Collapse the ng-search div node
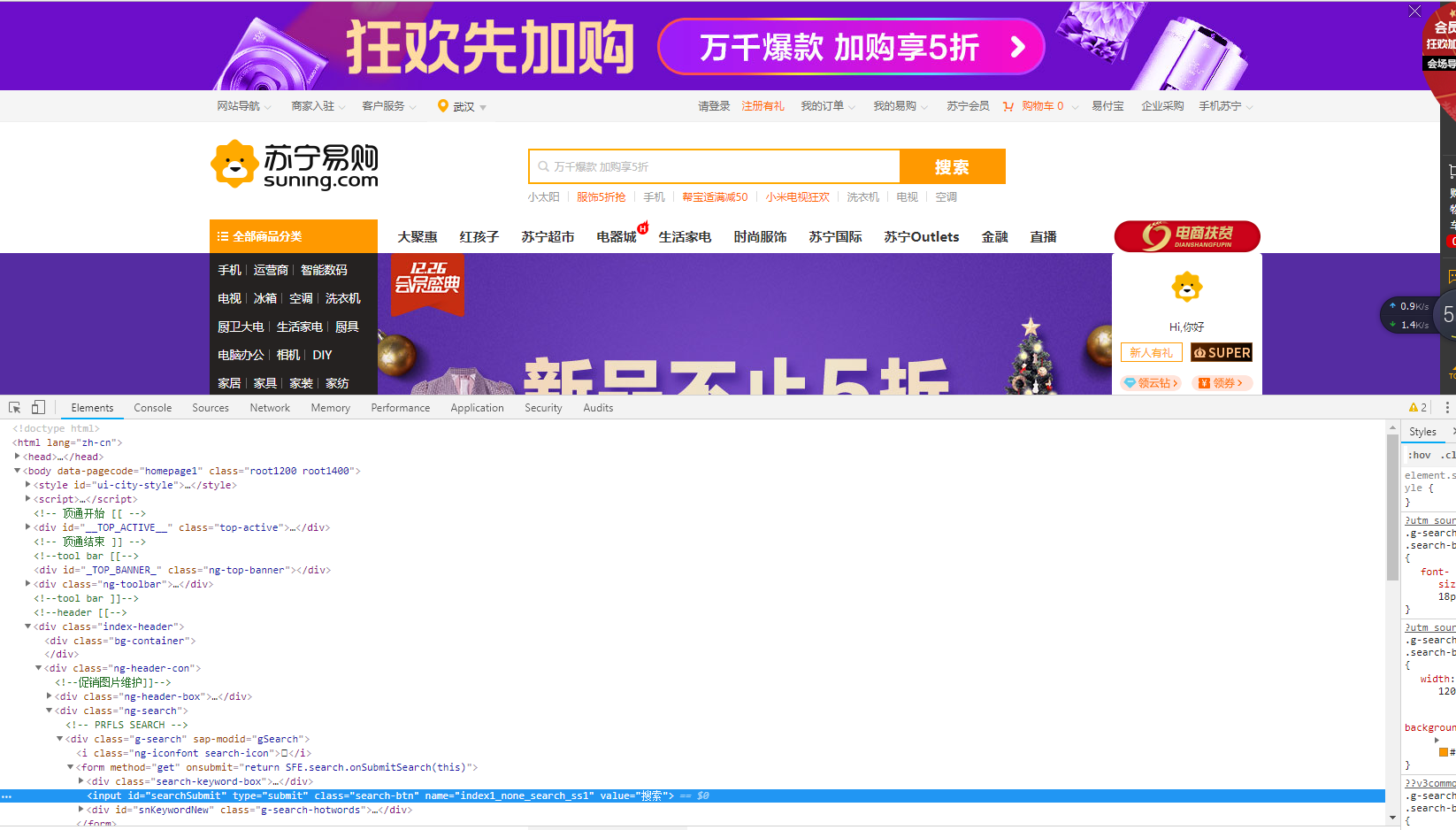Viewport: 1456px width, 830px height. [x=50, y=711]
